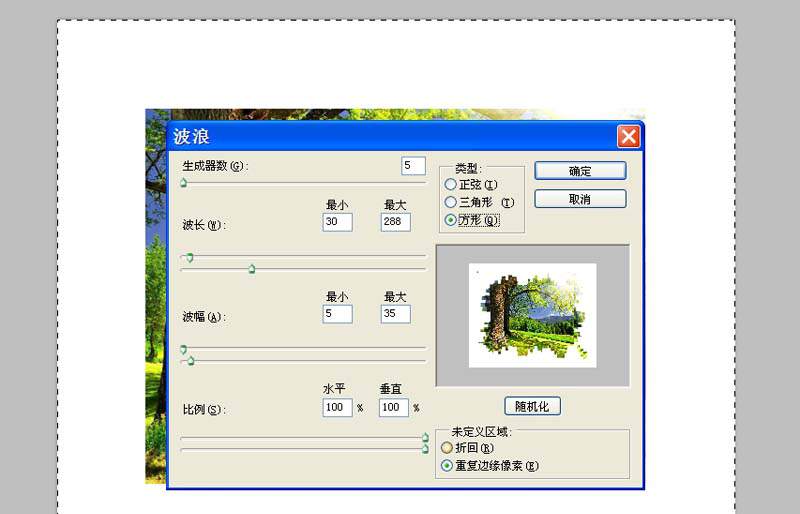Click the 比例 vertical percent field
The width and height of the screenshot is (800, 514).
pyautogui.click(x=393, y=407)
